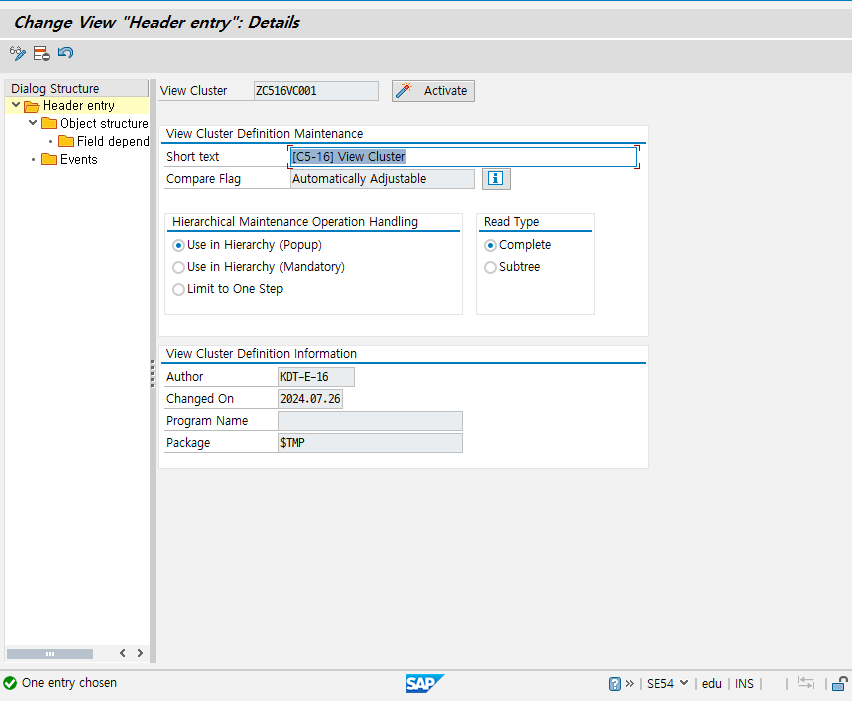Collapse the Object structure tree node

click(33, 123)
